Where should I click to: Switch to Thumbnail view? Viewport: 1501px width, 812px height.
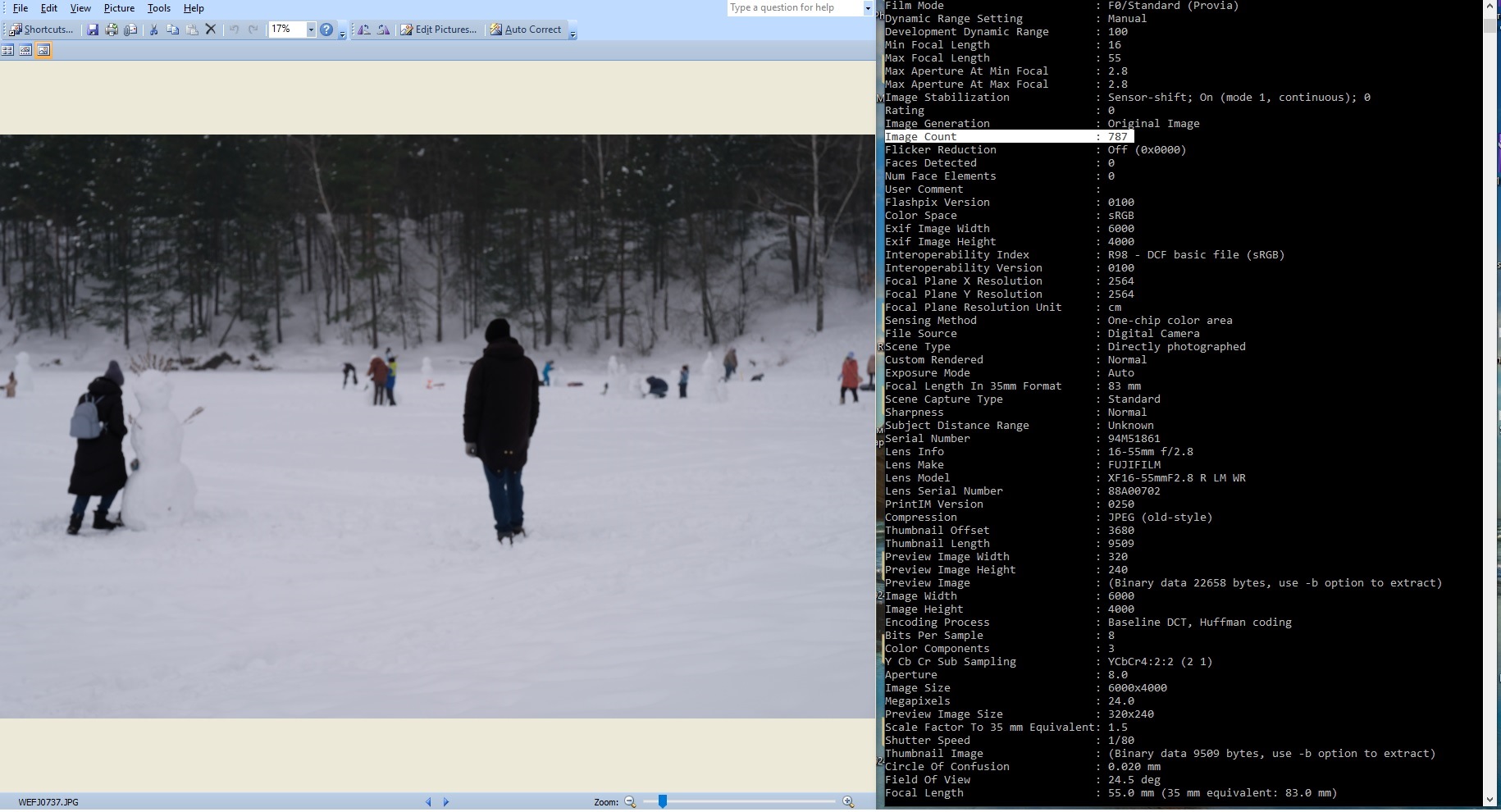7,51
